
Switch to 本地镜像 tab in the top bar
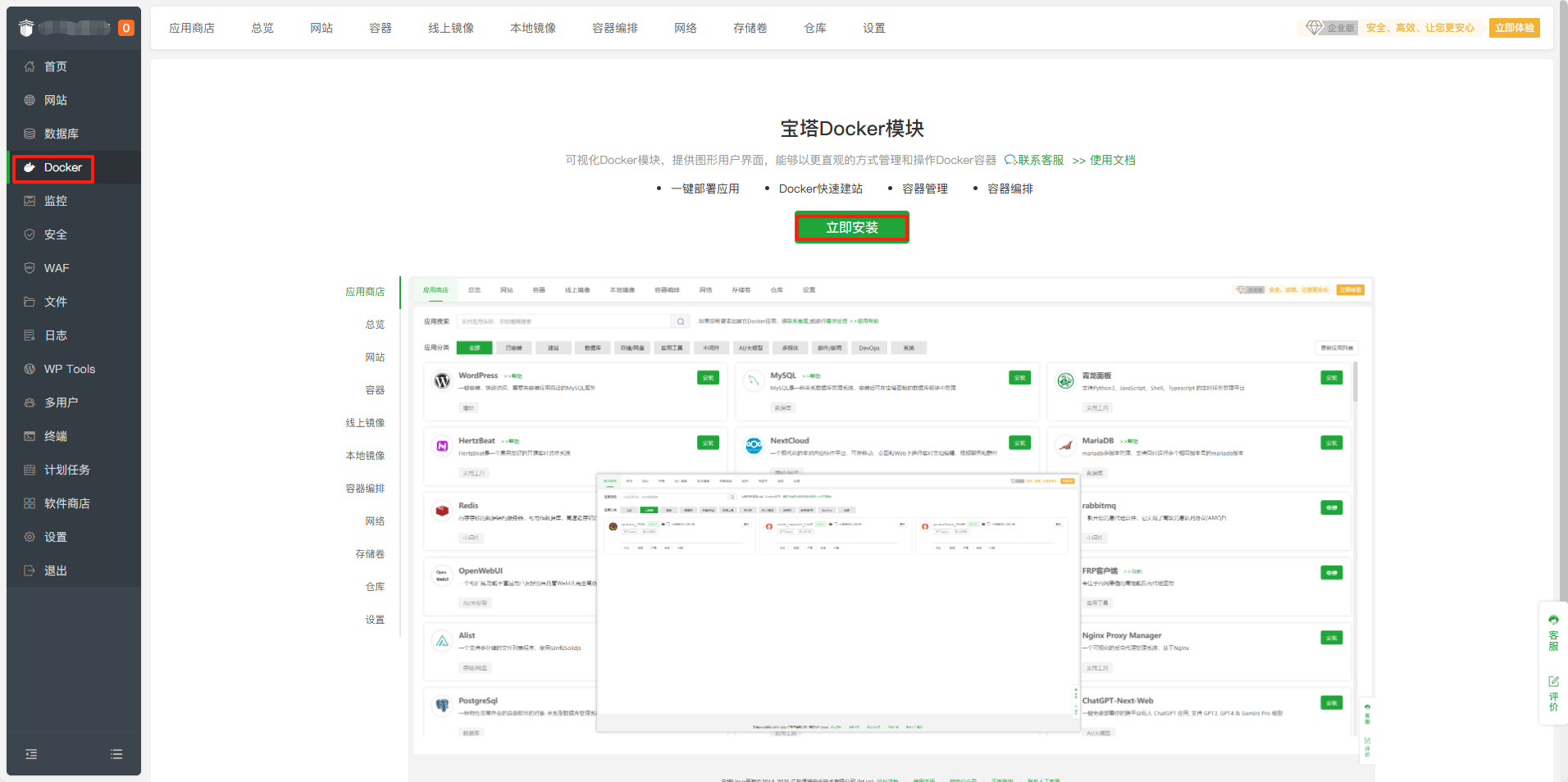pos(533,28)
